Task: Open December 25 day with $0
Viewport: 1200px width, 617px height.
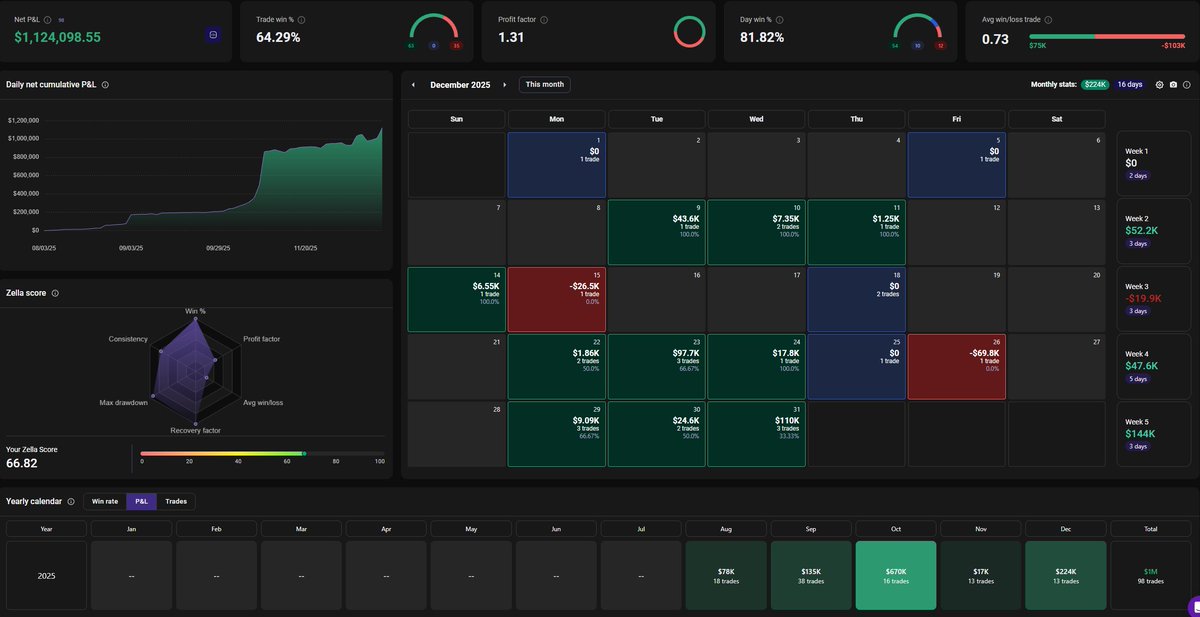Action: [856, 366]
